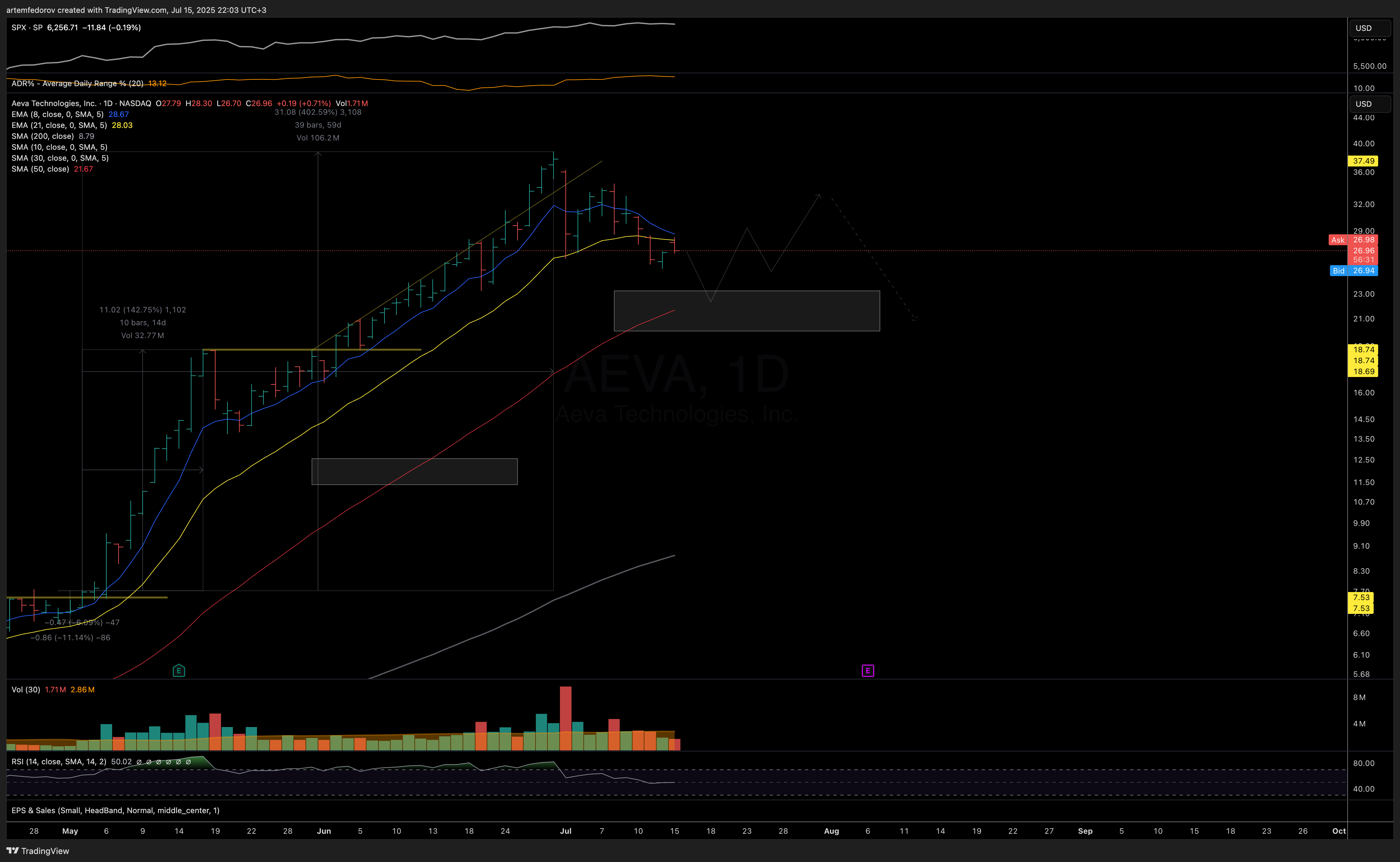Screen dimensions: 1400x862
Task: Click the 16.00 level on the price scale
Action: click(x=1363, y=392)
